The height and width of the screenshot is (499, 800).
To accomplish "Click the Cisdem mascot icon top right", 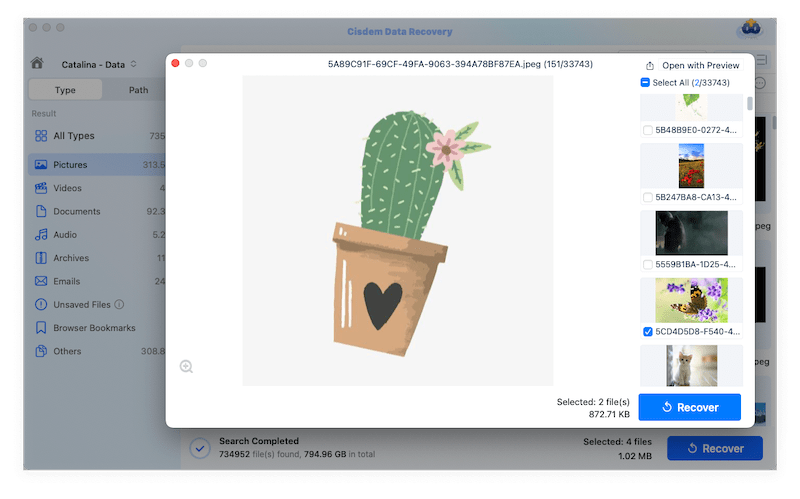I will pos(751,29).
